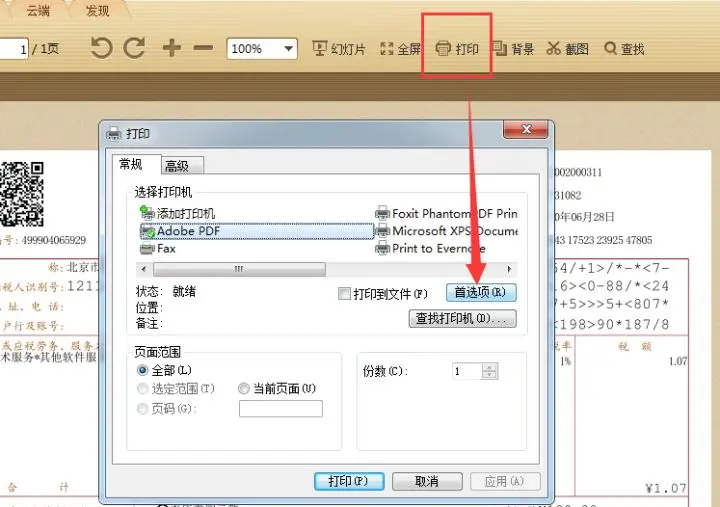
Task: Open the 查找 search tool
Action: [x=624, y=48]
